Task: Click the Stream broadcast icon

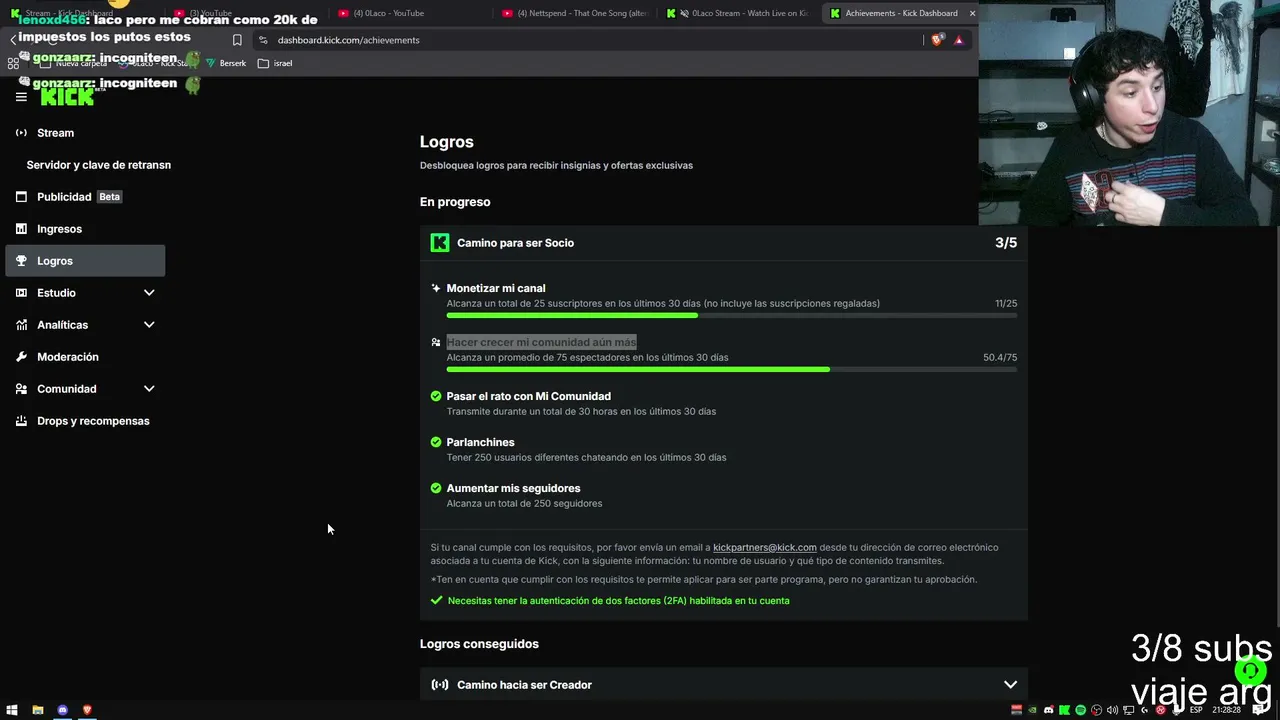Action: tap(21, 133)
